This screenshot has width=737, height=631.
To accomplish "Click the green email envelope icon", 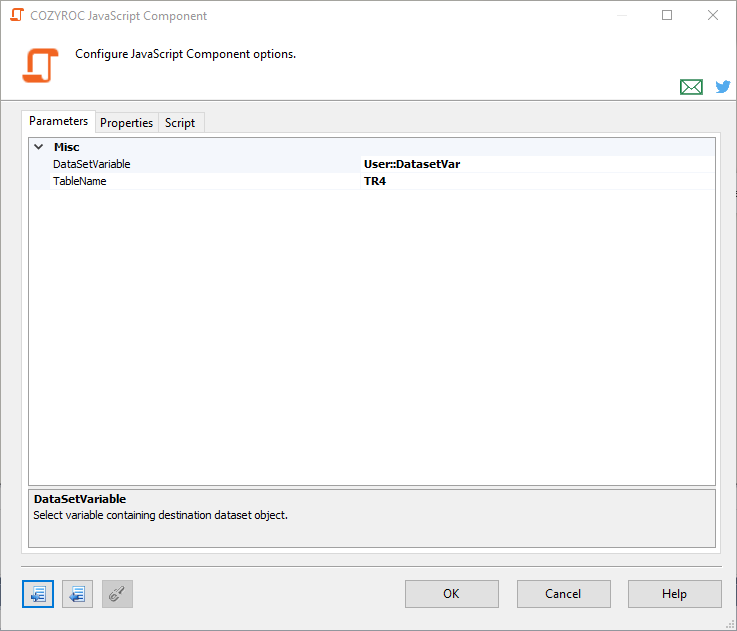I will [691, 87].
